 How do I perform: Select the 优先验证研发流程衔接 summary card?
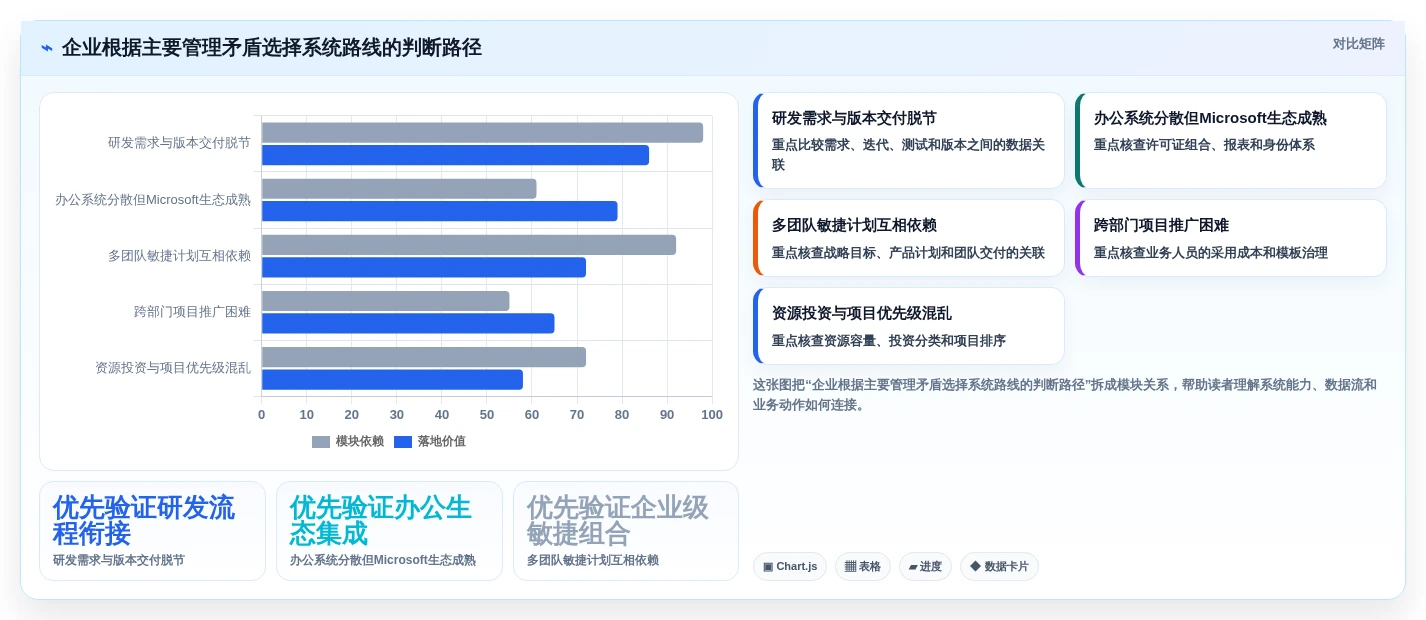pos(152,531)
